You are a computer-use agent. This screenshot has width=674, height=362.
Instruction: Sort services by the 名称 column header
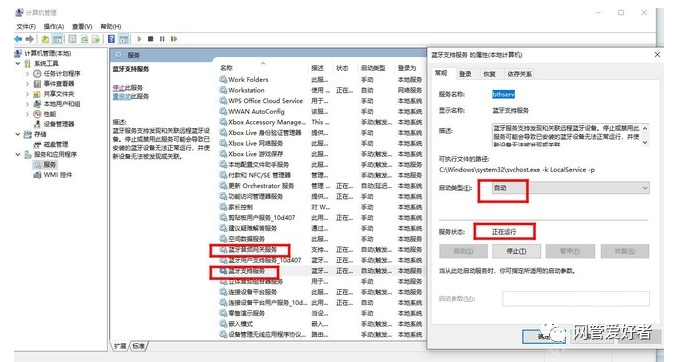pyautogui.click(x=262, y=67)
